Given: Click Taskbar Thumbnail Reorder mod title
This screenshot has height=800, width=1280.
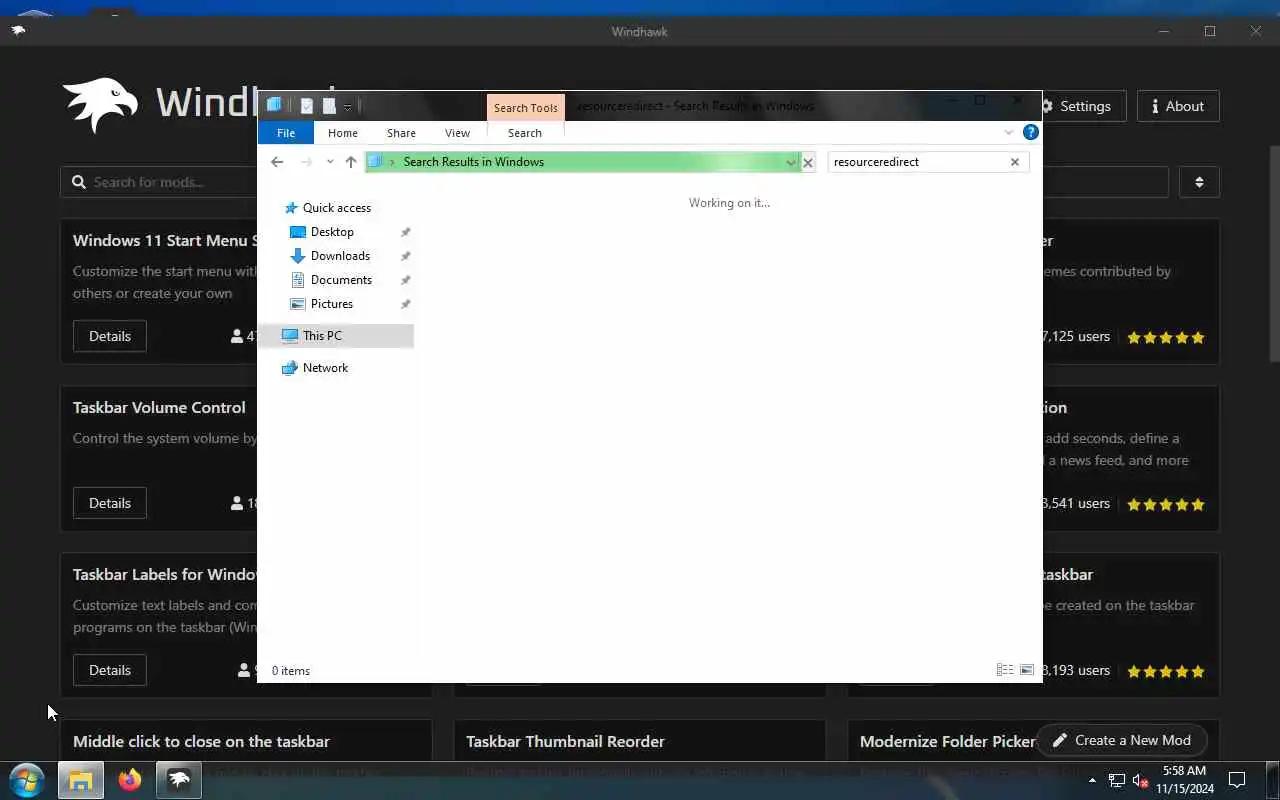Looking at the screenshot, I should click(x=565, y=741).
